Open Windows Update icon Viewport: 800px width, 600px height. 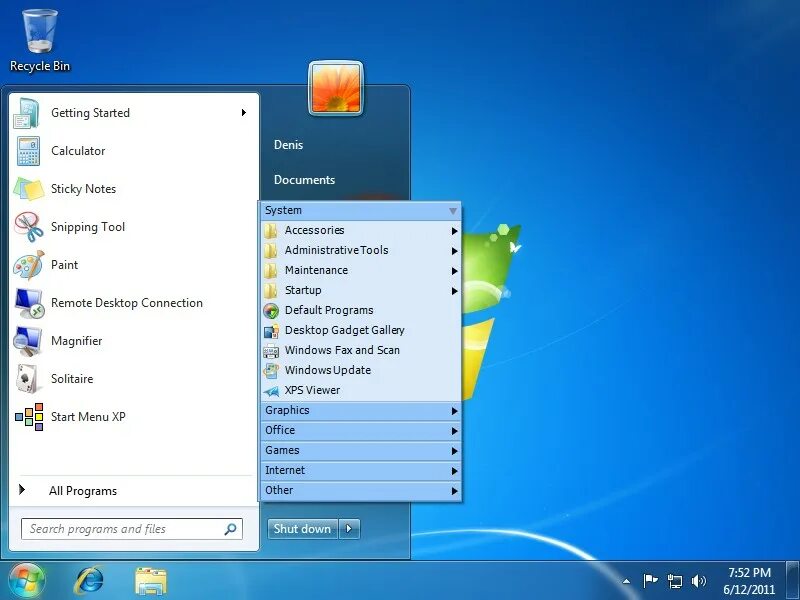click(271, 370)
